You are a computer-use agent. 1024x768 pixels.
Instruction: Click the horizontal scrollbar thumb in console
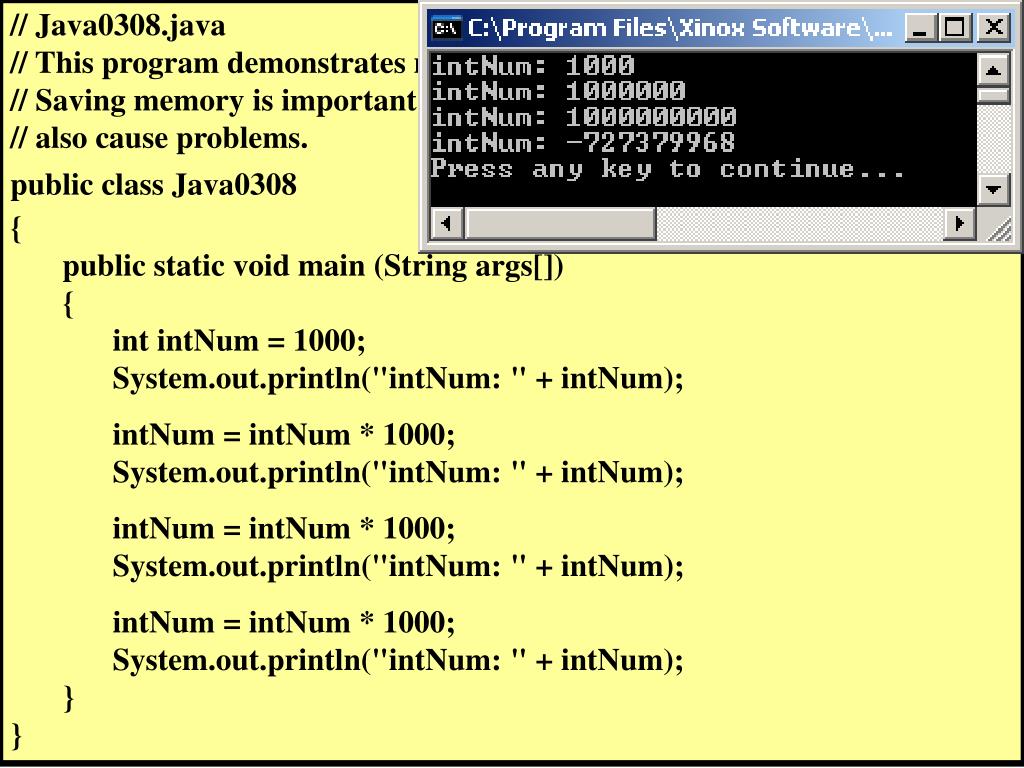point(560,224)
